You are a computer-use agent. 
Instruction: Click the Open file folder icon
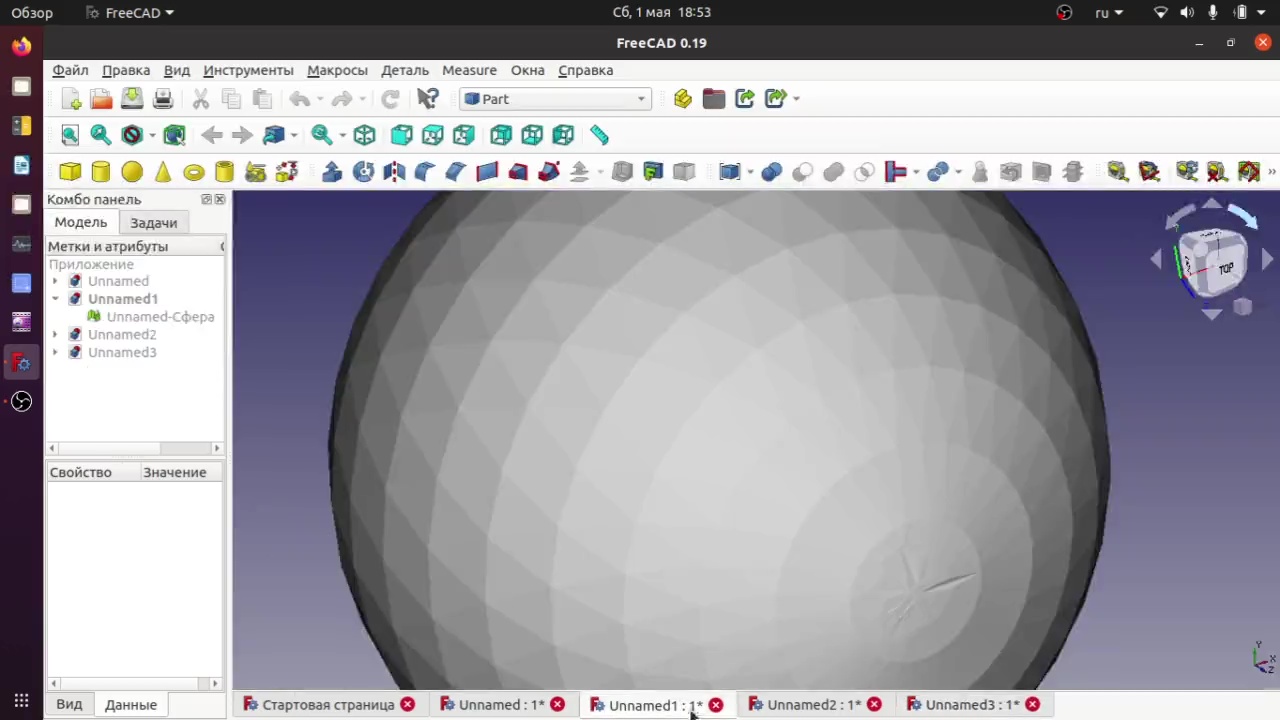[101, 99]
